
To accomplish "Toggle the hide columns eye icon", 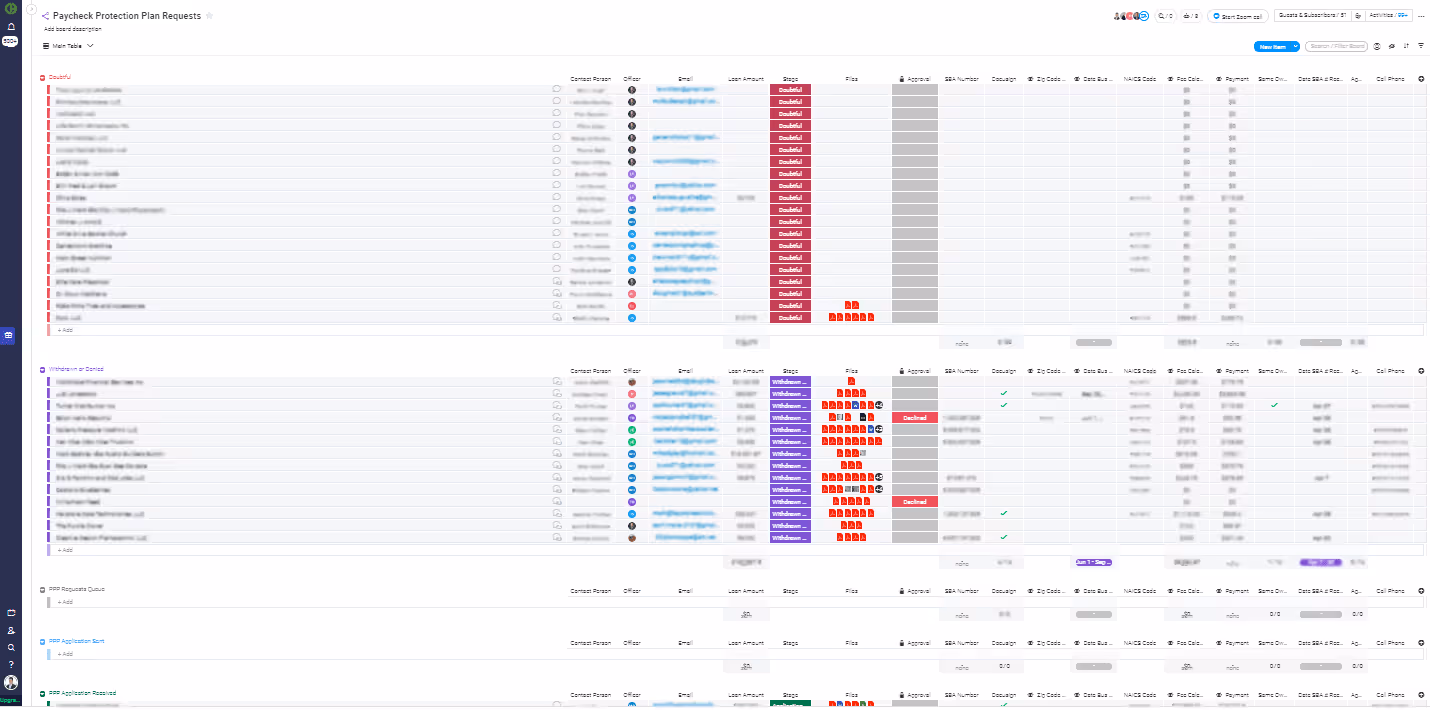I will [x=1392, y=46].
